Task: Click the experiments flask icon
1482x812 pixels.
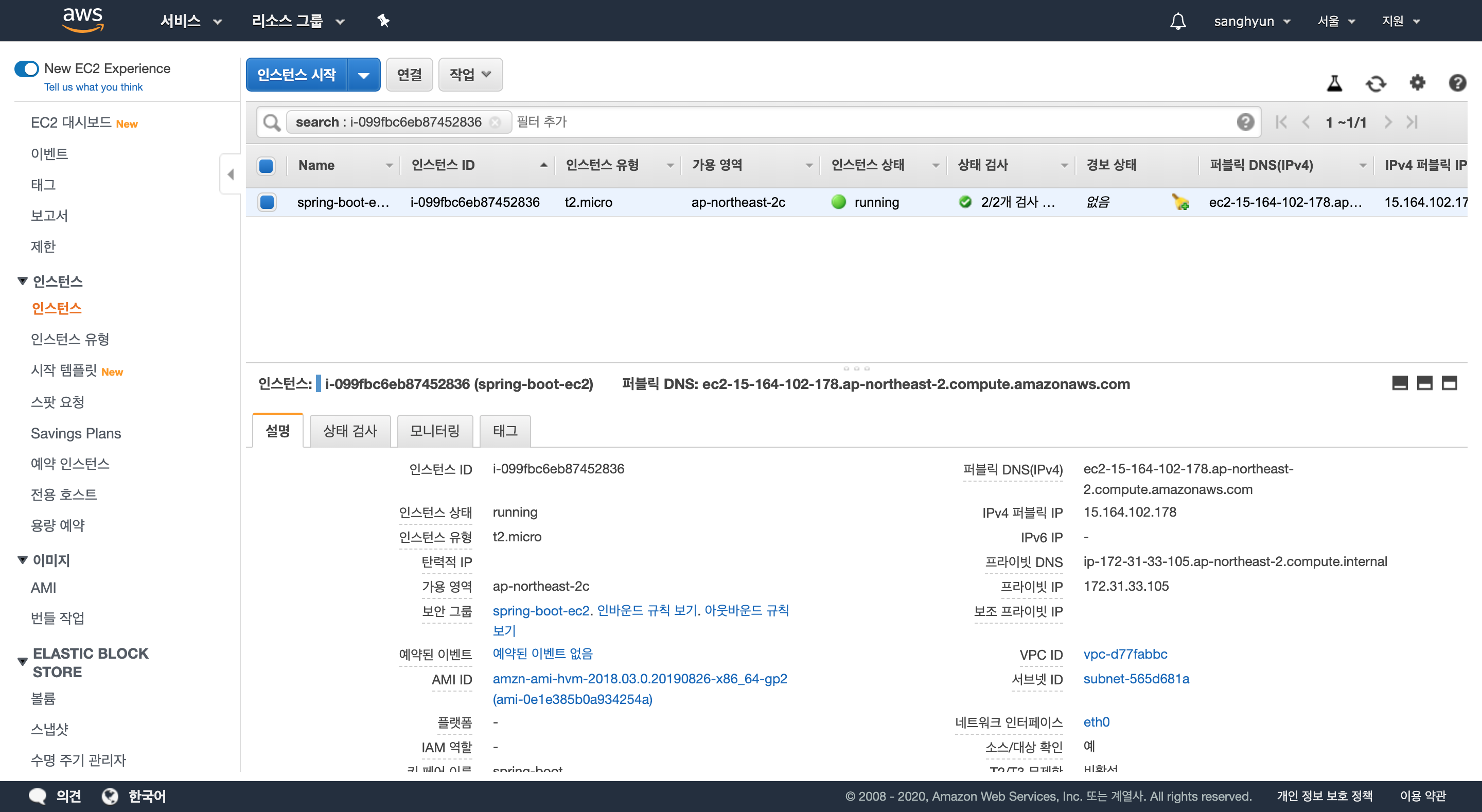Action: click(1334, 84)
